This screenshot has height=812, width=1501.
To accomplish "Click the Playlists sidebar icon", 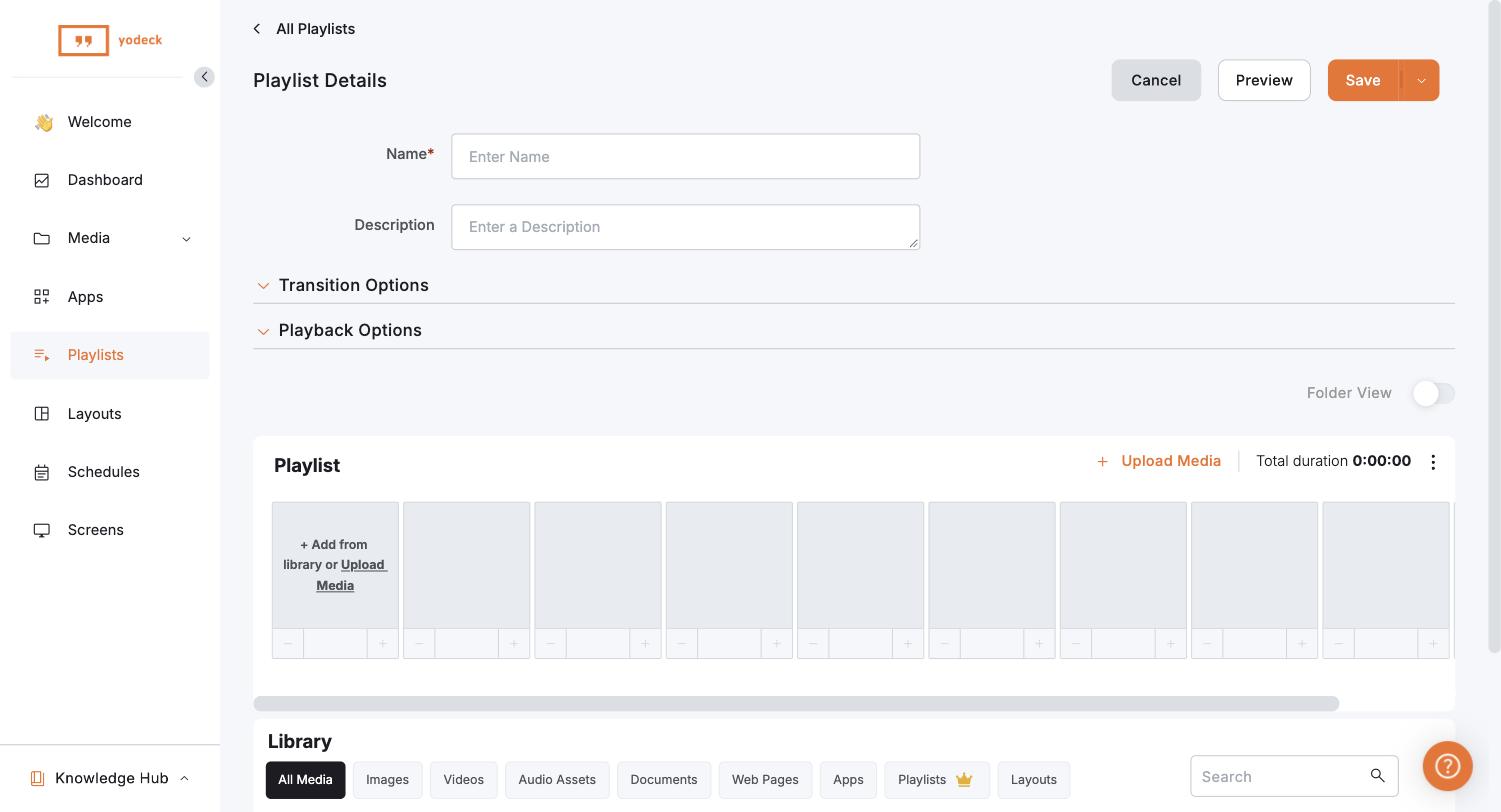I will coord(42,355).
